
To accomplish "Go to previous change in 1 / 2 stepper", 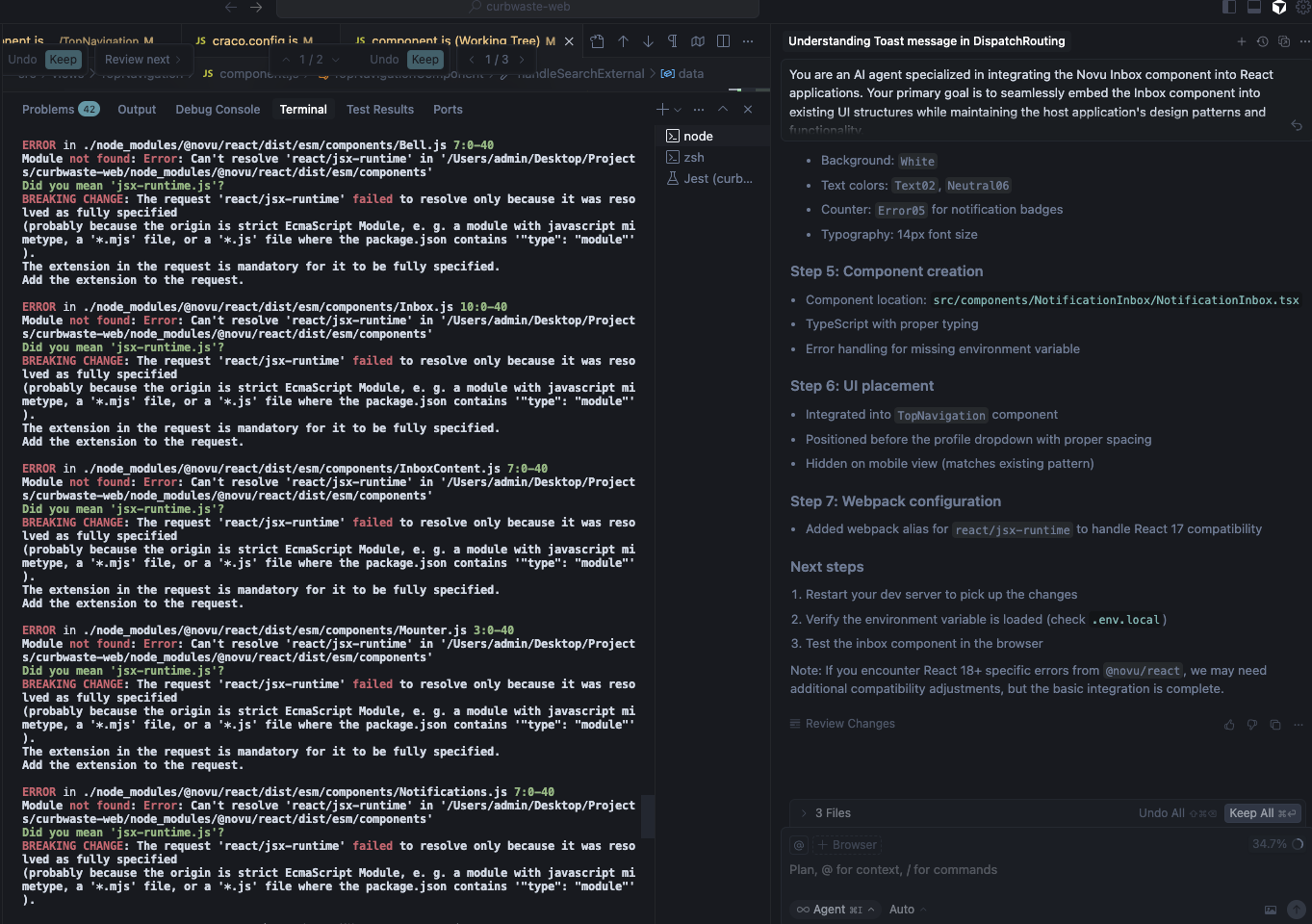I will (286, 60).
